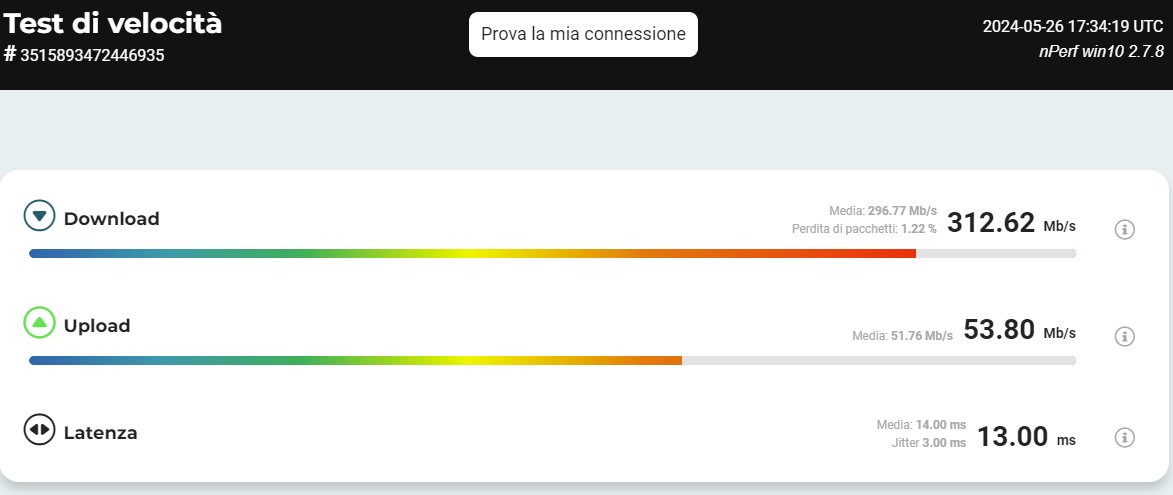1173x495 pixels.
Task: Click the hash symbol before test ID
Action: [10, 53]
